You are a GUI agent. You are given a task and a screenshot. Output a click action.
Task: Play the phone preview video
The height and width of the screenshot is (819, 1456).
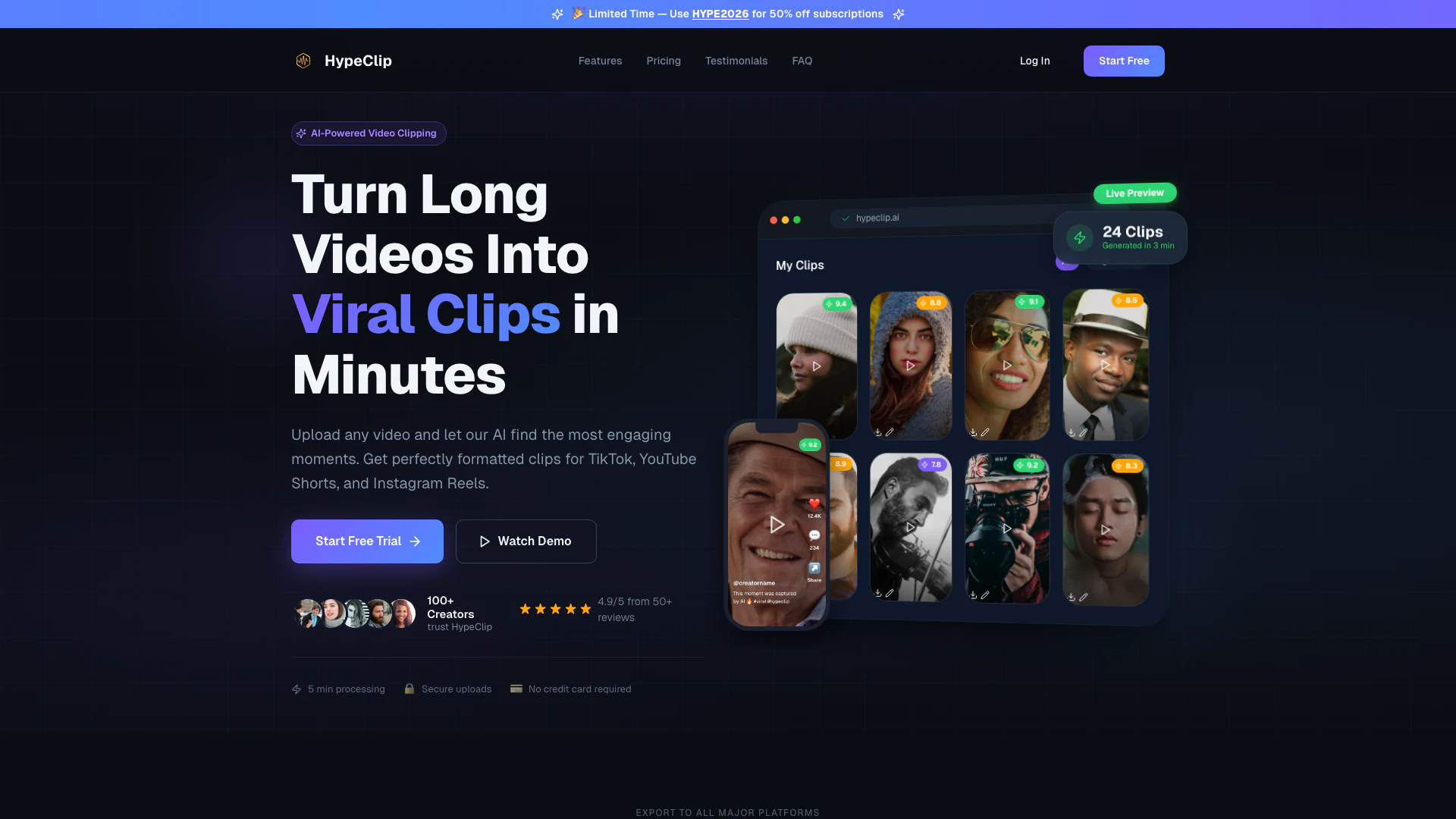point(777,525)
